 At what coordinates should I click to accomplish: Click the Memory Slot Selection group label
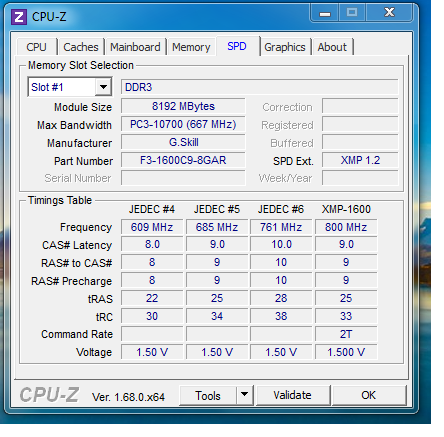(81, 65)
